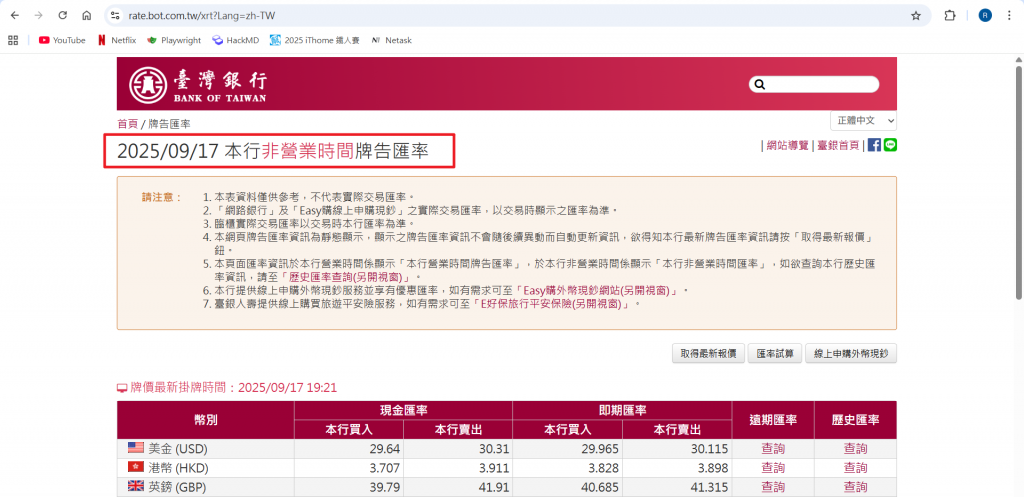
Task: Open Playwright bookmark
Action: 174,40
